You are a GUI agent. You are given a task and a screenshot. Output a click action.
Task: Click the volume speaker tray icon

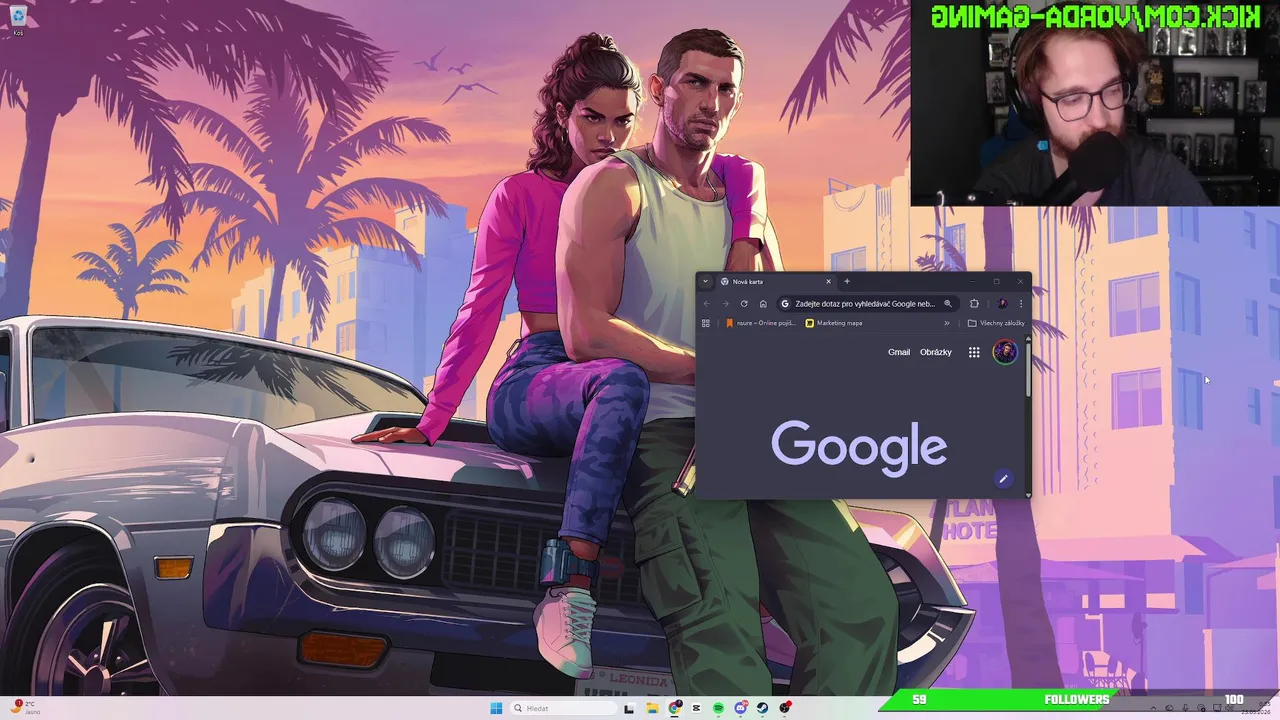[x=1229, y=708]
